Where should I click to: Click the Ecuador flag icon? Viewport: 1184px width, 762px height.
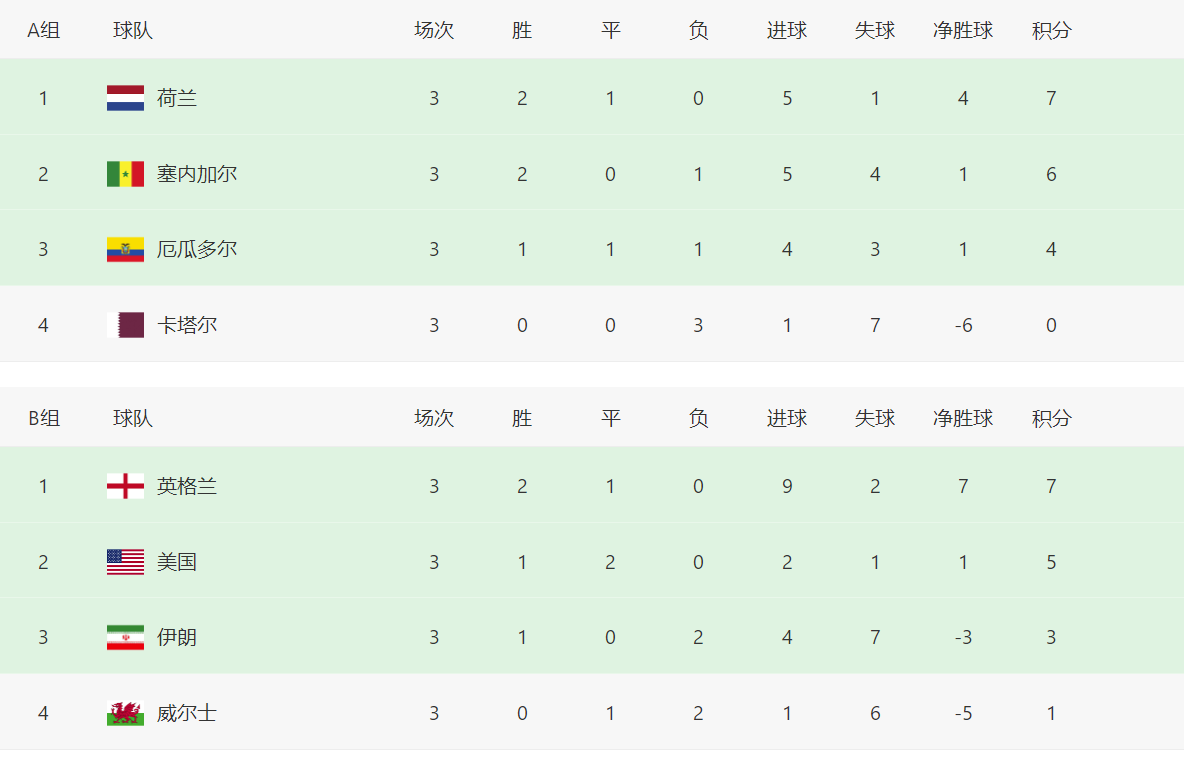125,249
